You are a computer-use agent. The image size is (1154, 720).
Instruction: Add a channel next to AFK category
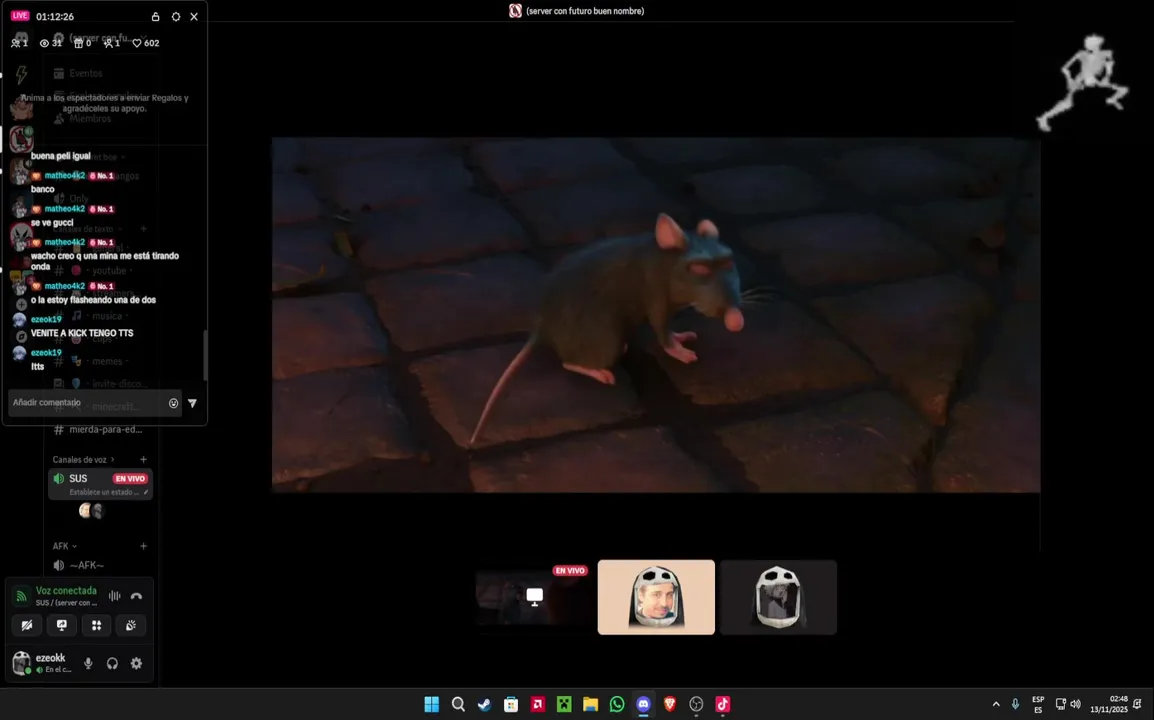coord(144,546)
